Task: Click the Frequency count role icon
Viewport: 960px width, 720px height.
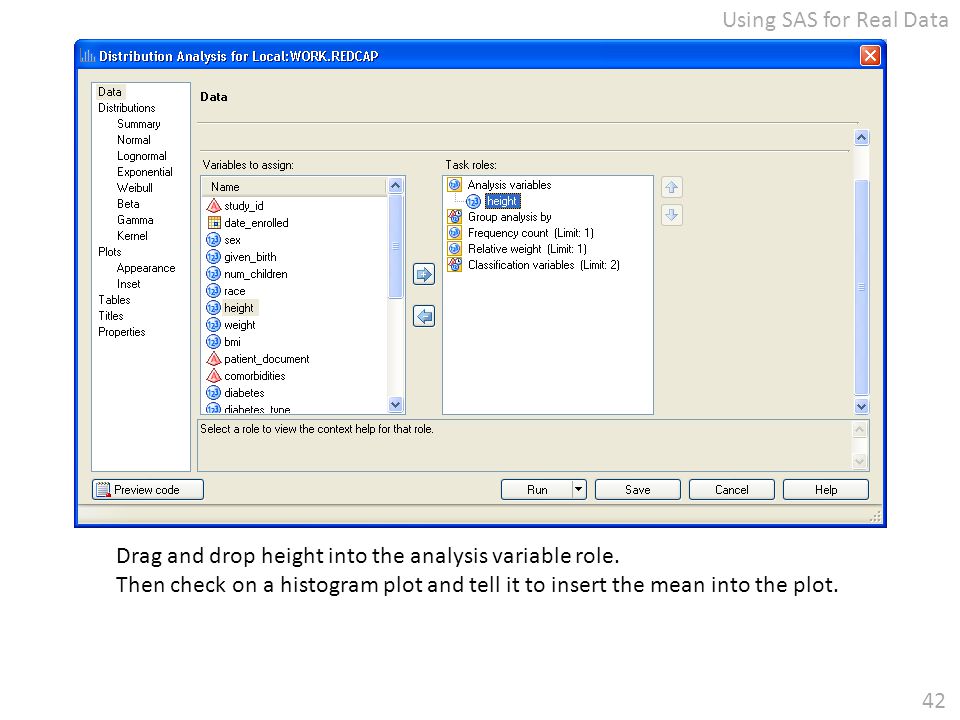Action: point(454,233)
